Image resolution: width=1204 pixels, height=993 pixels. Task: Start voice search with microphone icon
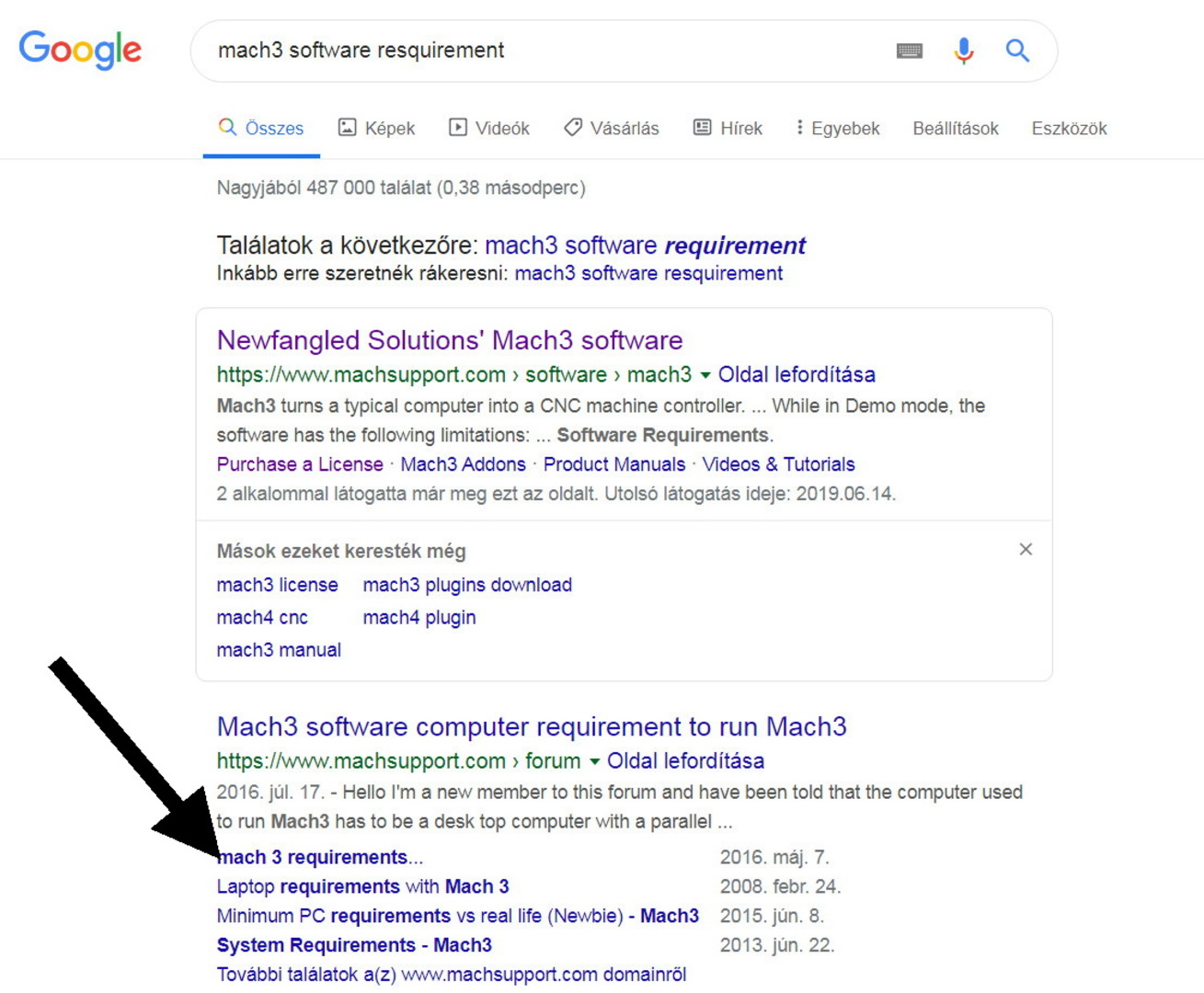(963, 51)
